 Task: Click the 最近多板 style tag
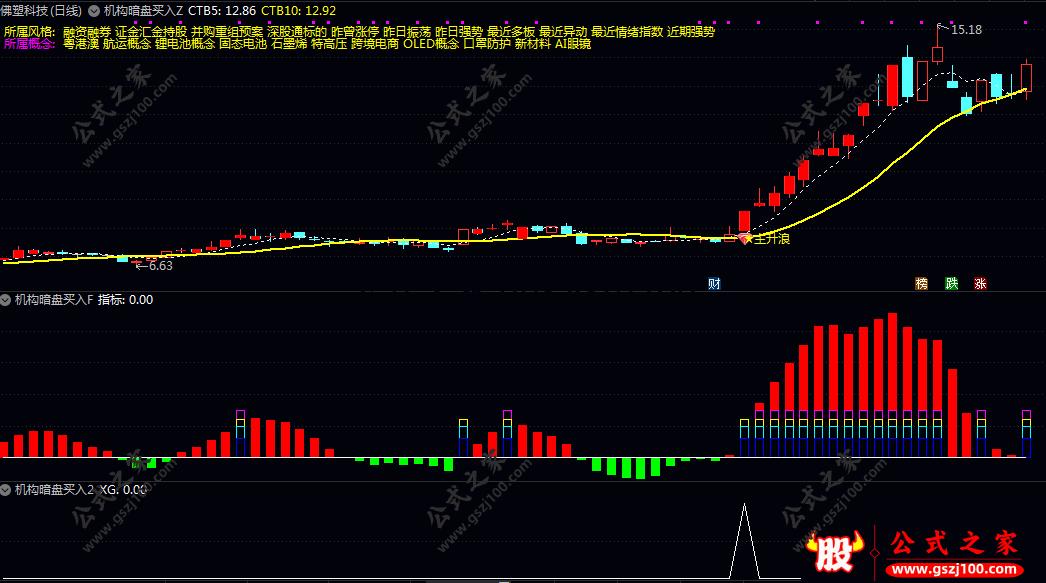click(x=511, y=31)
